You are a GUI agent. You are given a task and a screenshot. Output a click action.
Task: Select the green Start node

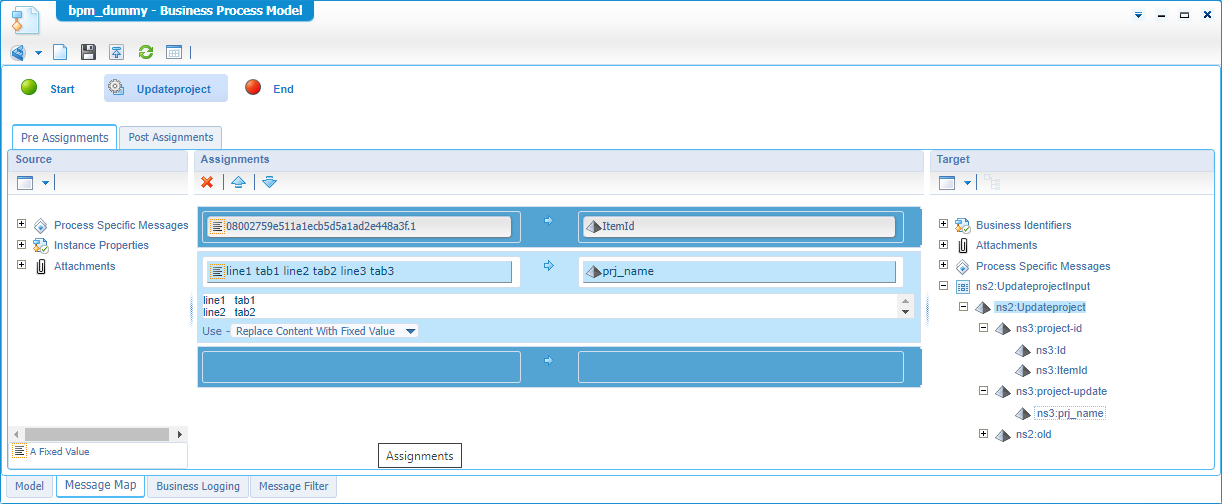pos(30,88)
